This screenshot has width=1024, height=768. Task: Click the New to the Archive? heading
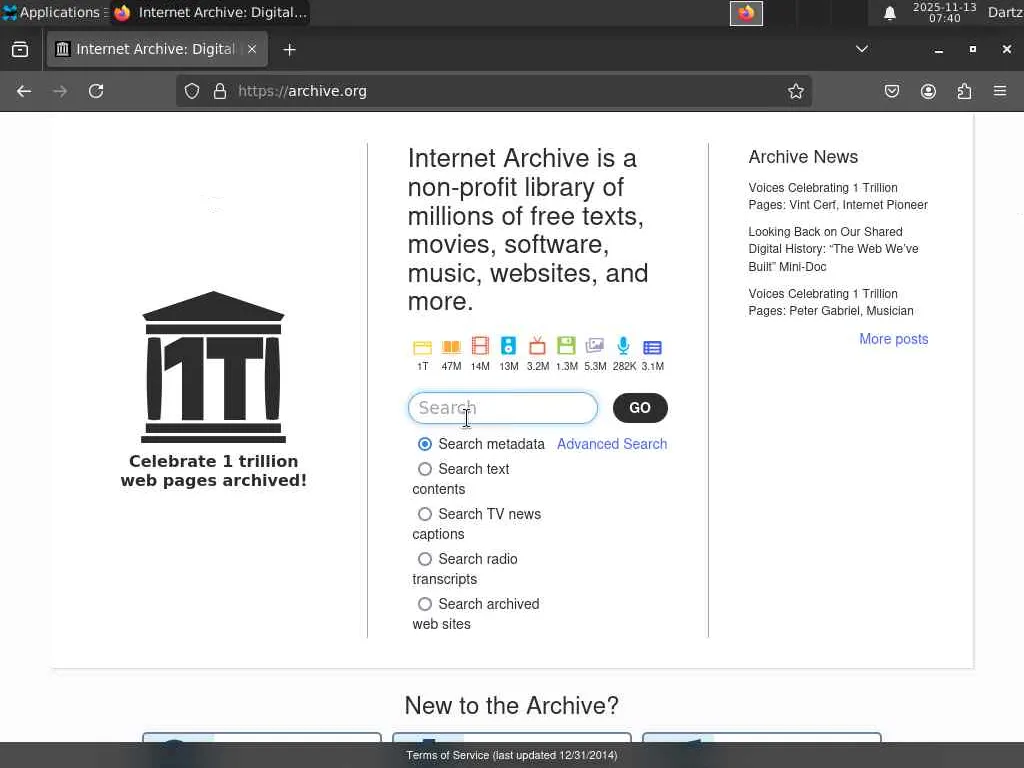[x=511, y=705]
